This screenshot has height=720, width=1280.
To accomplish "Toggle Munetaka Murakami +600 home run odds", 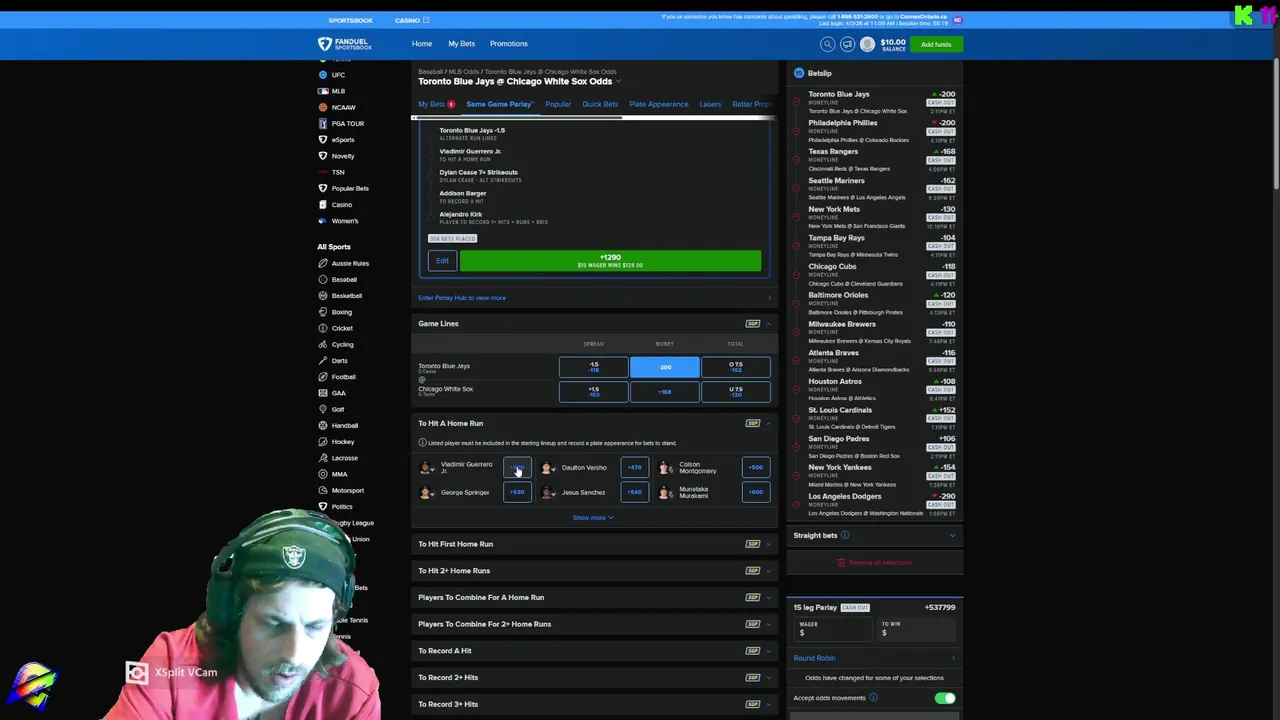I will pyautogui.click(x=755, y=492).
